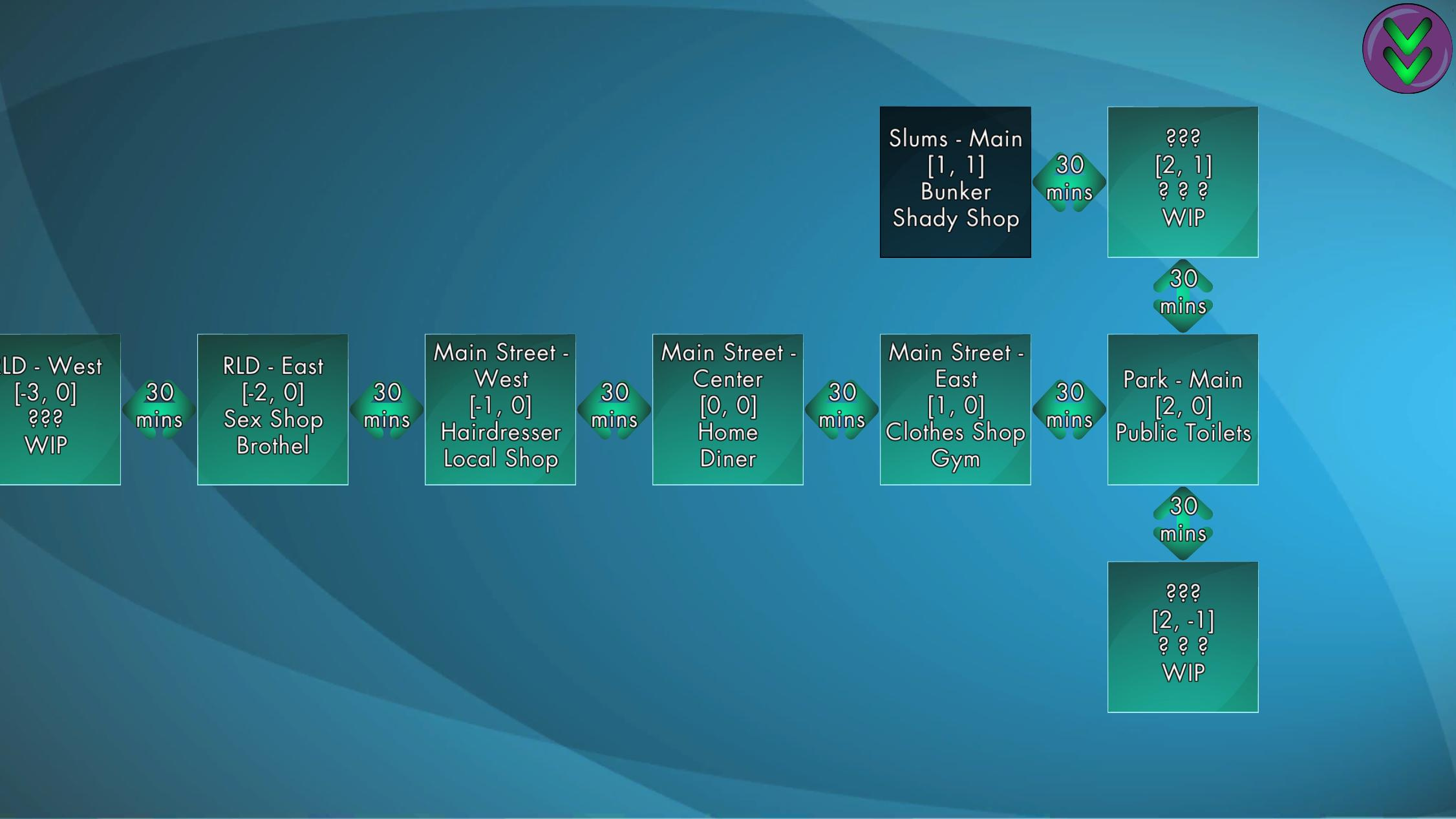Travel to Park - Main location
The height and width of the screenshot is (819, 1456).
(x=1183, y=409)
